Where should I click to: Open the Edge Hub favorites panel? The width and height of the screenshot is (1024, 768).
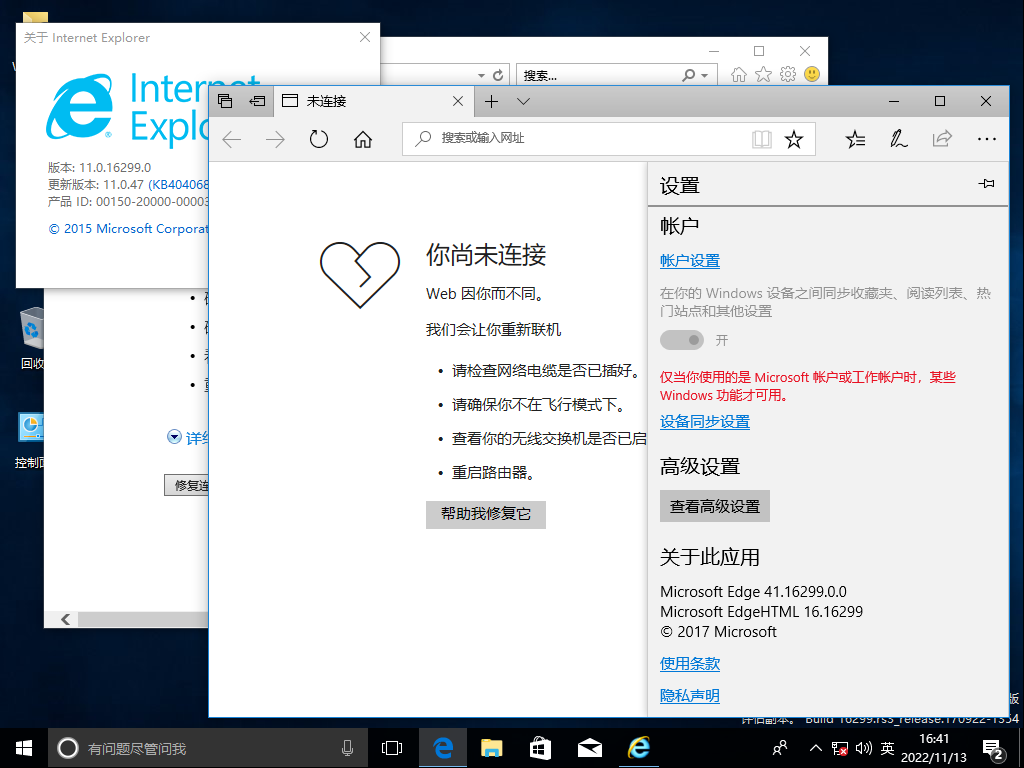tap(855, 139)
